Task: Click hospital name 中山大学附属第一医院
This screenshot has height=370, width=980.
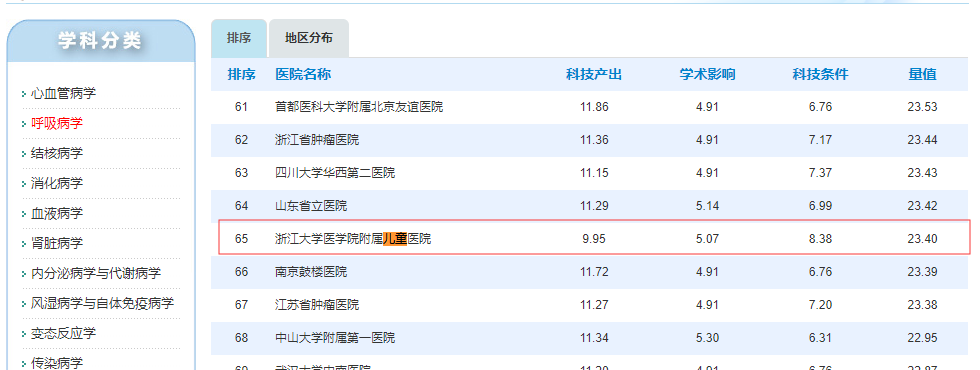Action: (x=336, y=338)
